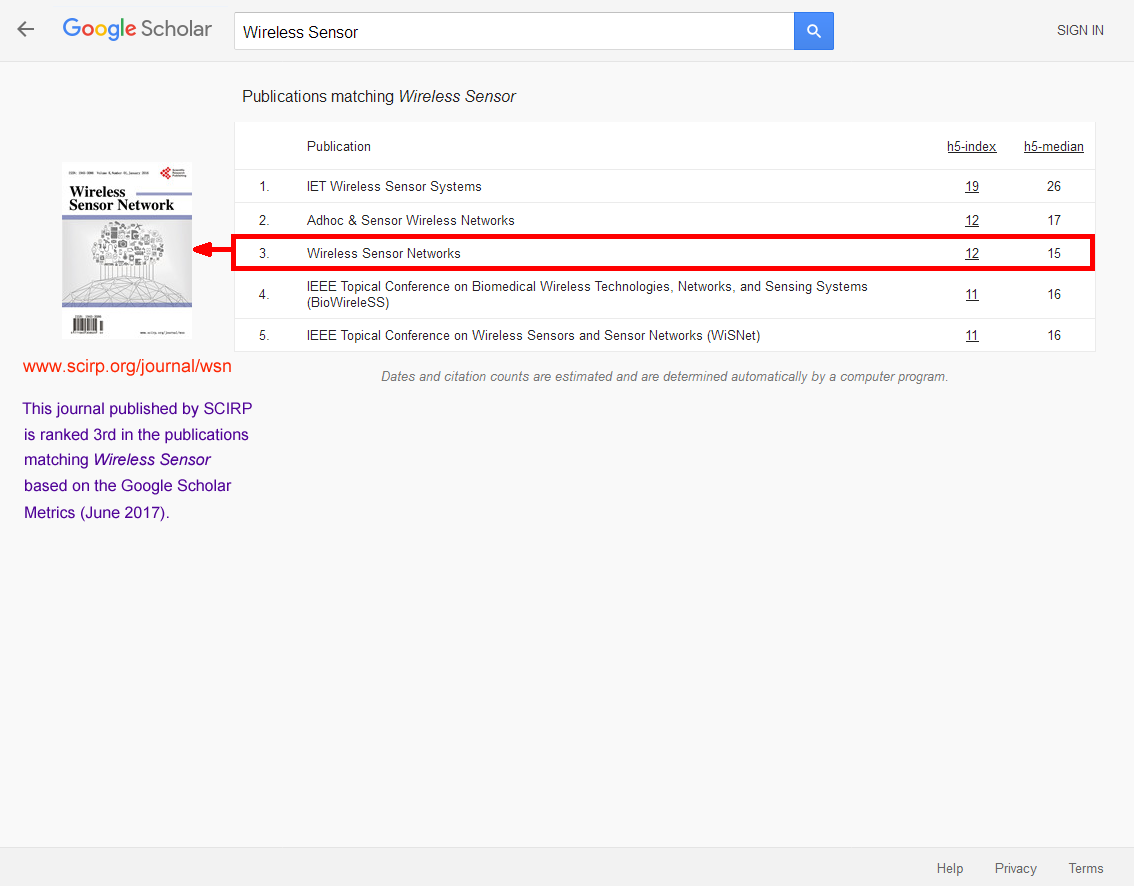The width and height of the screenshot is (1134, 886).
Task: Click h5-median value 16 for the BioWireleSS conference
Action: (x=1054, y=294)
